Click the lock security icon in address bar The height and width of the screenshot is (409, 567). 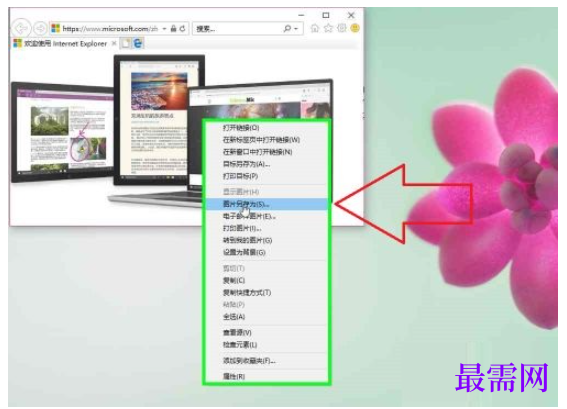point(174,28)
